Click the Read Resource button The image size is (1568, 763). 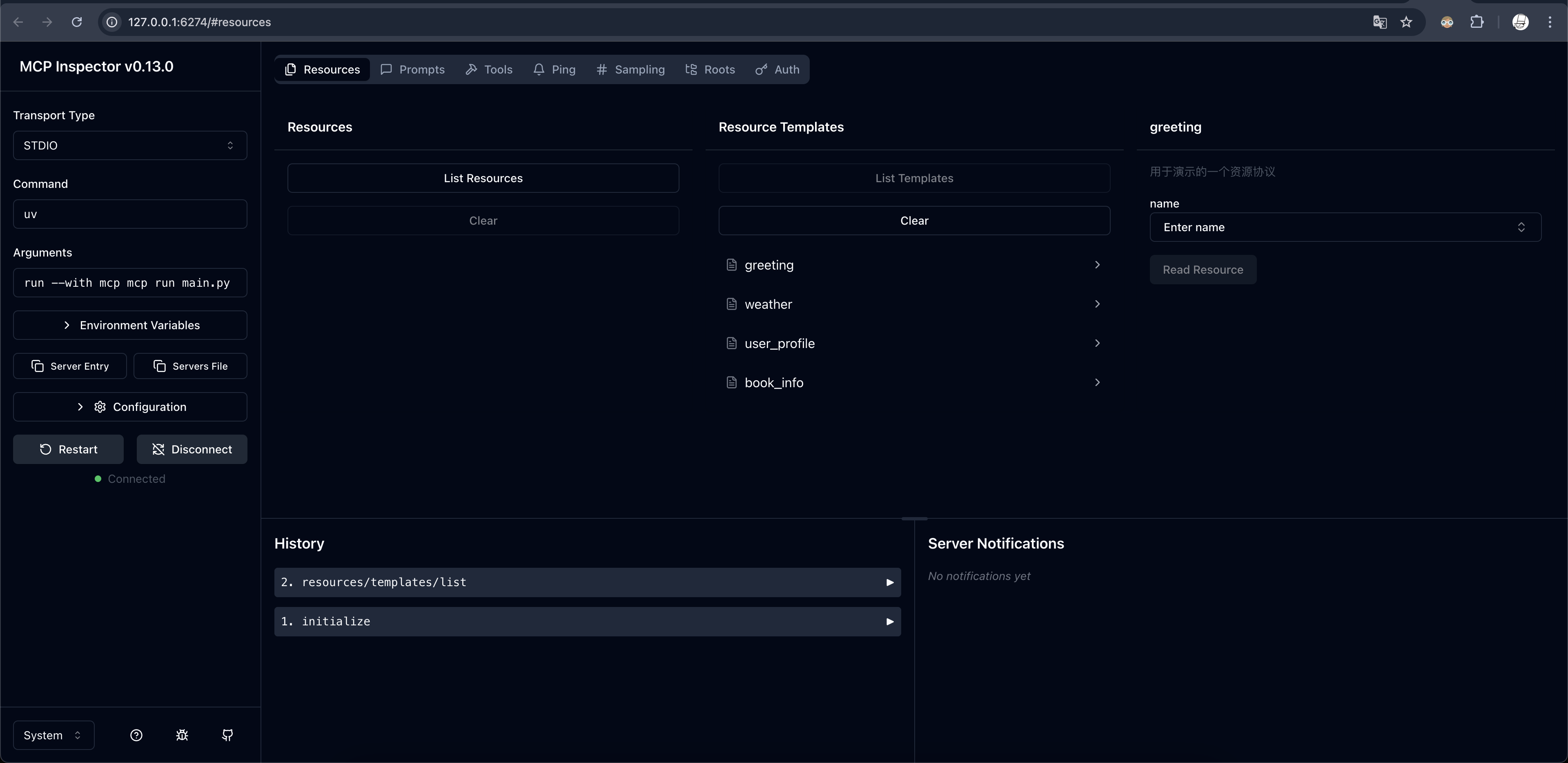click(x=1203, y=269)
